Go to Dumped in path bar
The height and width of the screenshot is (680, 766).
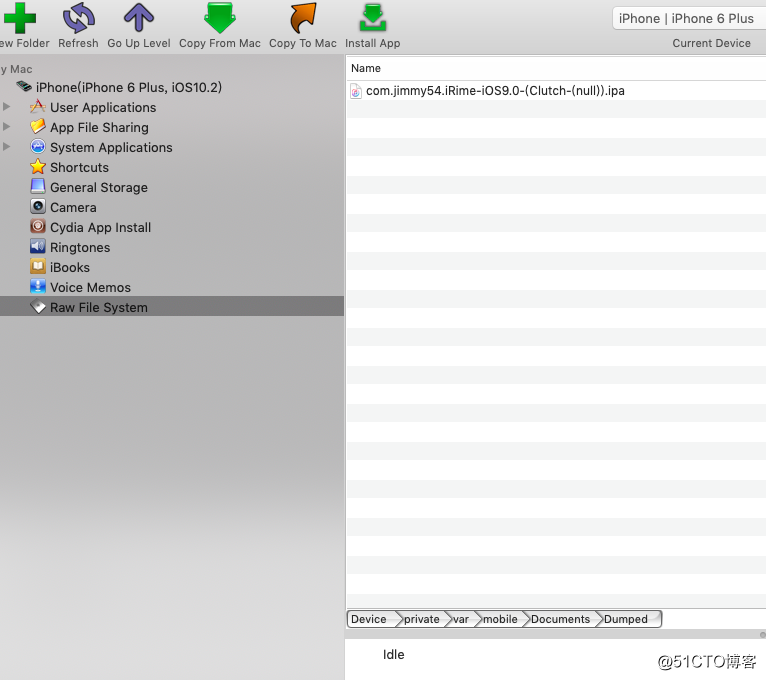pos(626,619)
